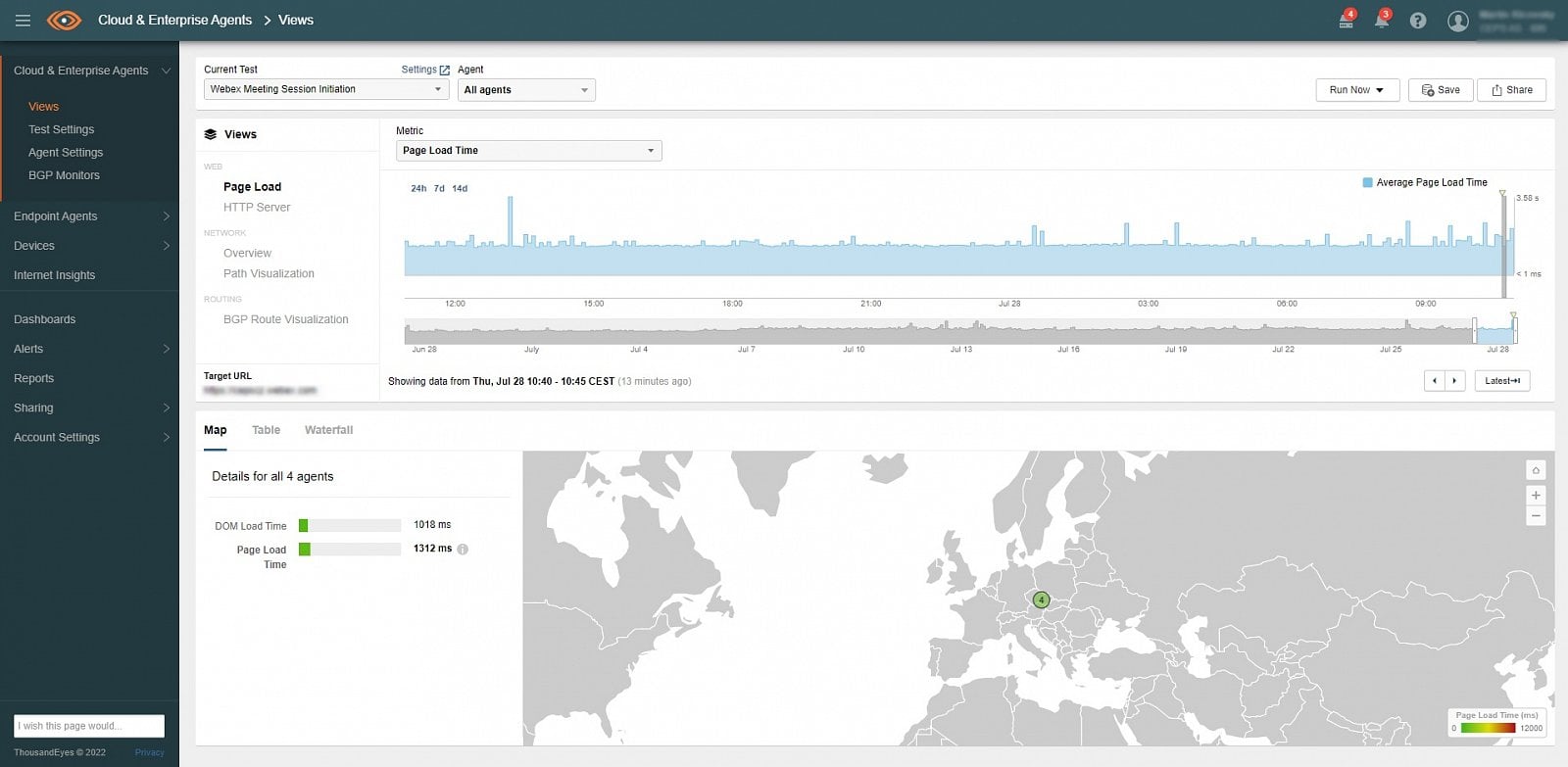The height and width of the screenshot is (767, 1568).
Task: Expand the Account Settings section
Action: tap(166, 437)
